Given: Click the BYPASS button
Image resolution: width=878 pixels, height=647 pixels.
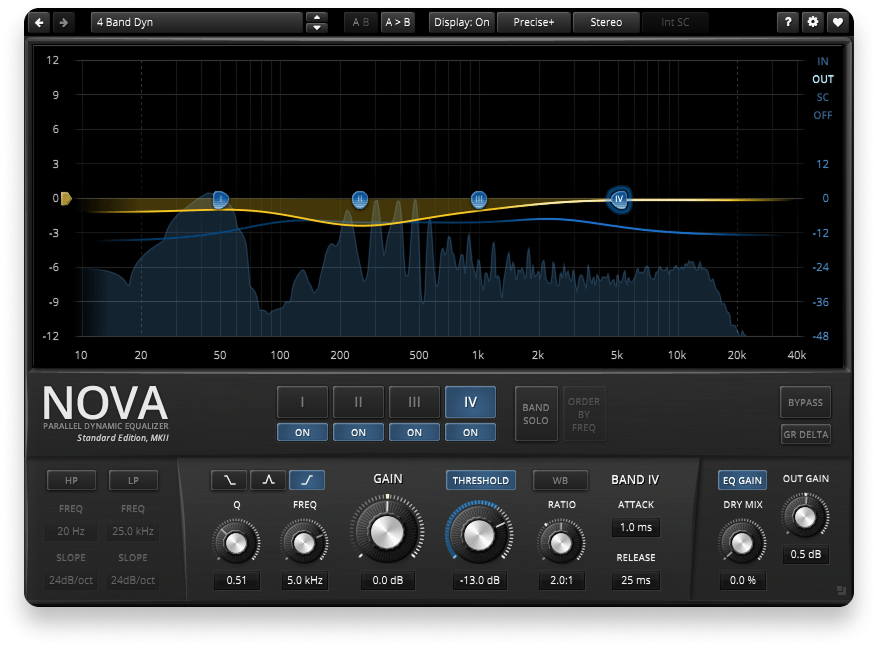Looking at the screenshot, I should tap(805, 403).
